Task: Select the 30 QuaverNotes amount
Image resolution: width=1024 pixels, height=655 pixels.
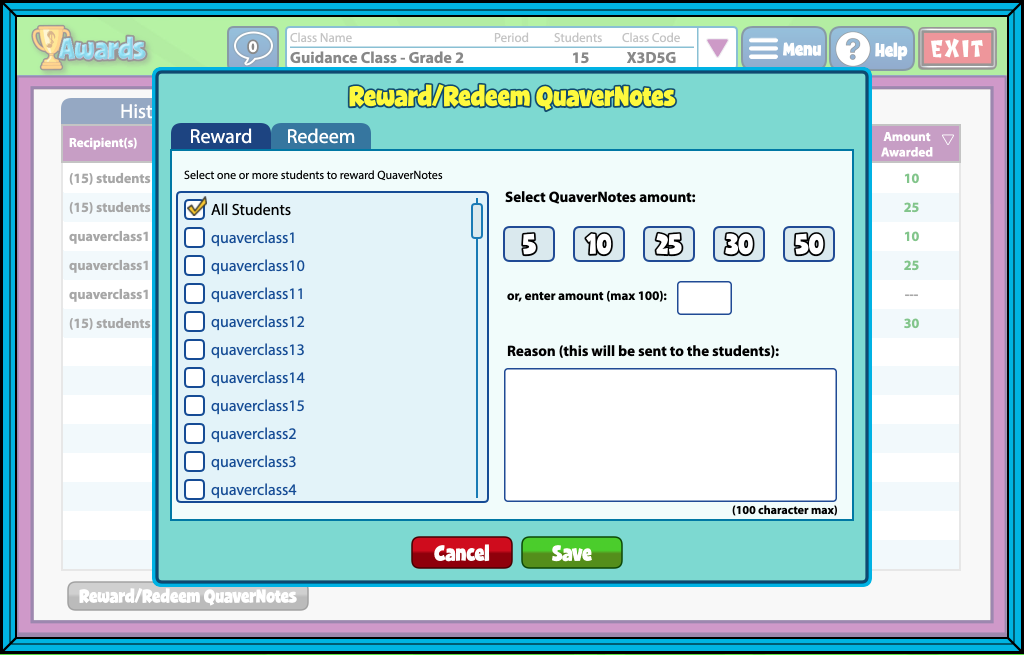Action: point(739,244)
